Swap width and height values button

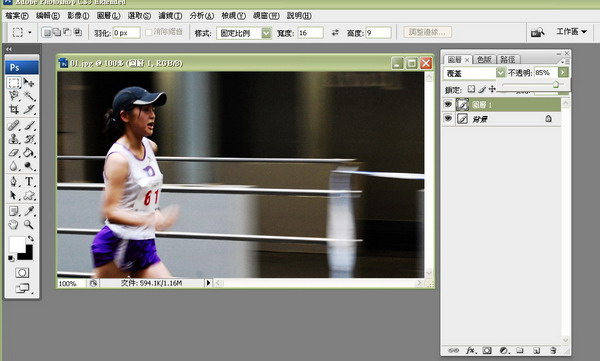(x=335, y=33)
